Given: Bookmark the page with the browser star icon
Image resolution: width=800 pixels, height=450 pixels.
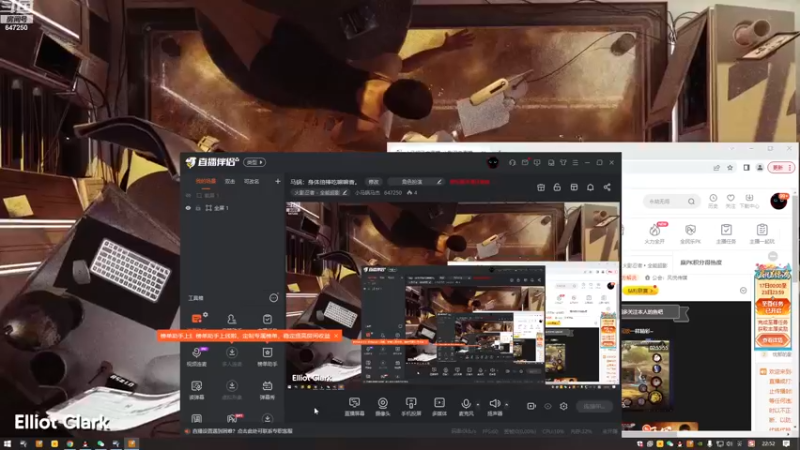Looking at the screenshot, I should (x=730, y=168).
